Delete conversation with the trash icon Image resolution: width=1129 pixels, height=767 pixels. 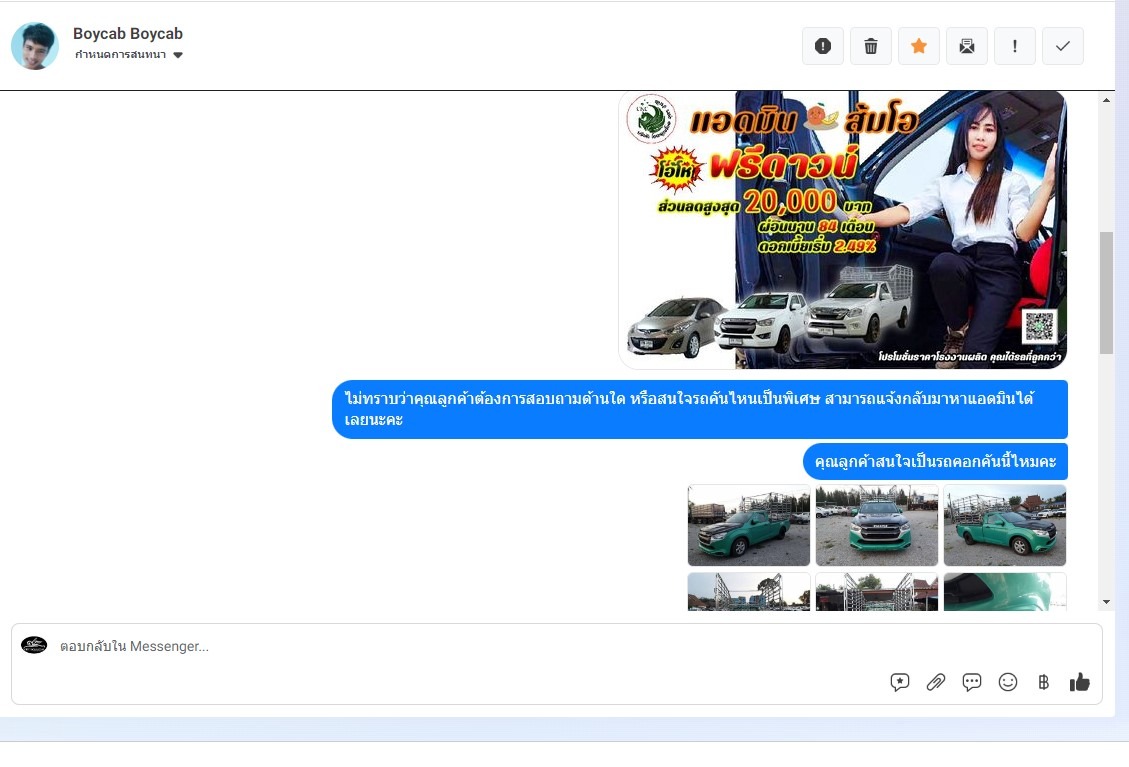pos(871,46)
